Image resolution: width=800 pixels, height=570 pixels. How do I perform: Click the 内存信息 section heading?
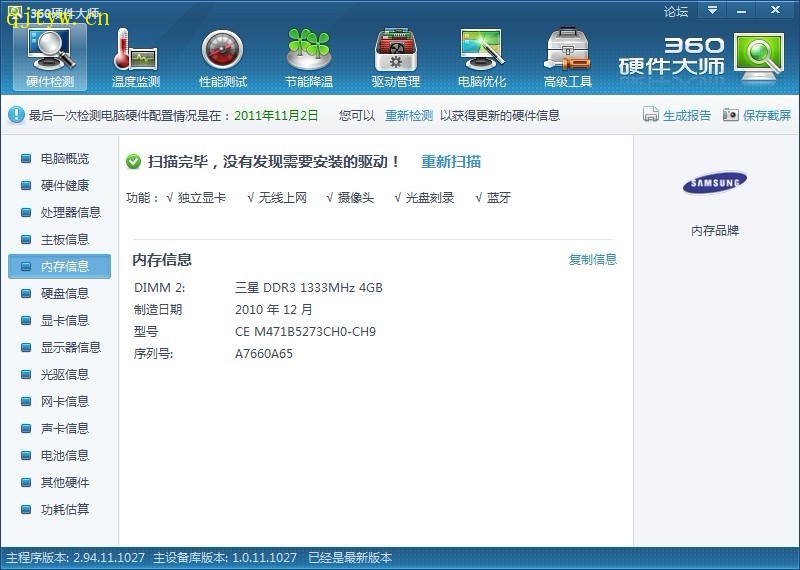162,260
